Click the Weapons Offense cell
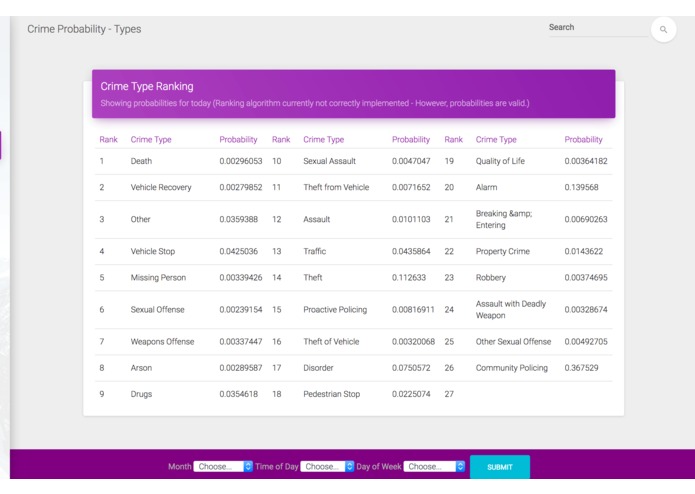This screenshot has height=494, width=695. [162, 342]
